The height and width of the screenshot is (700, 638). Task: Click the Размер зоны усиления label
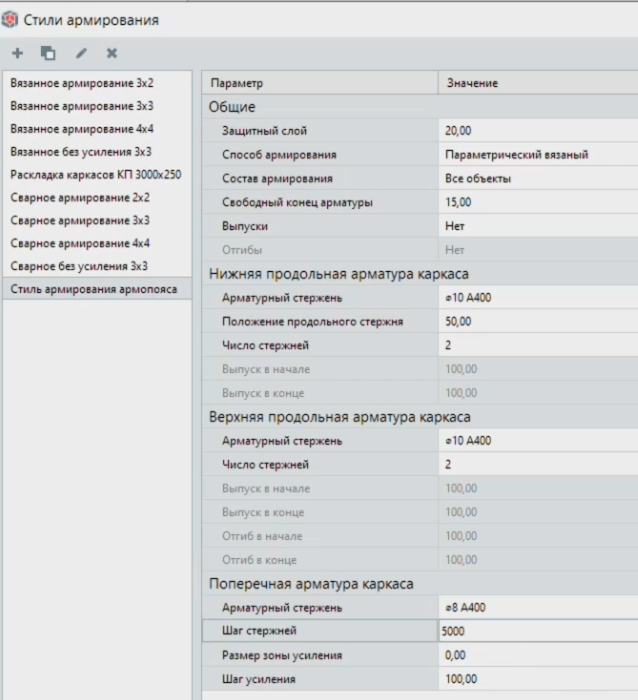pyautogui.click(x=282, y=655)
